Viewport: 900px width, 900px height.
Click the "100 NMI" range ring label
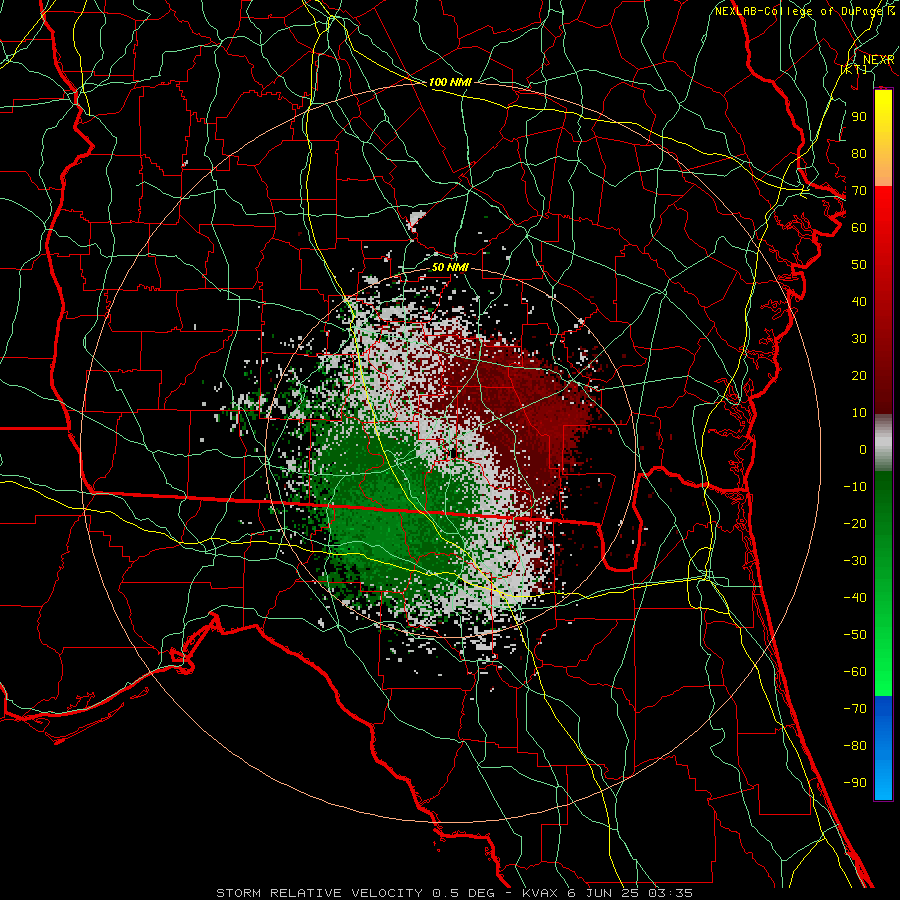click(x=450, y=82)
